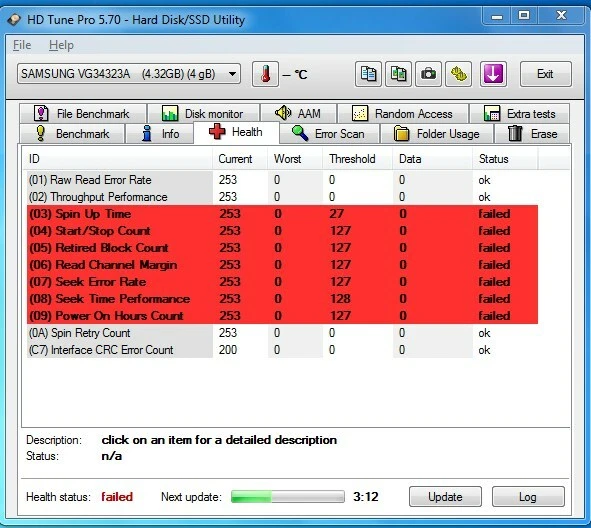The width and height of the screenshot is (591, 528).
Task: Switch to the Error Scan tab
Action: [329, 134]
